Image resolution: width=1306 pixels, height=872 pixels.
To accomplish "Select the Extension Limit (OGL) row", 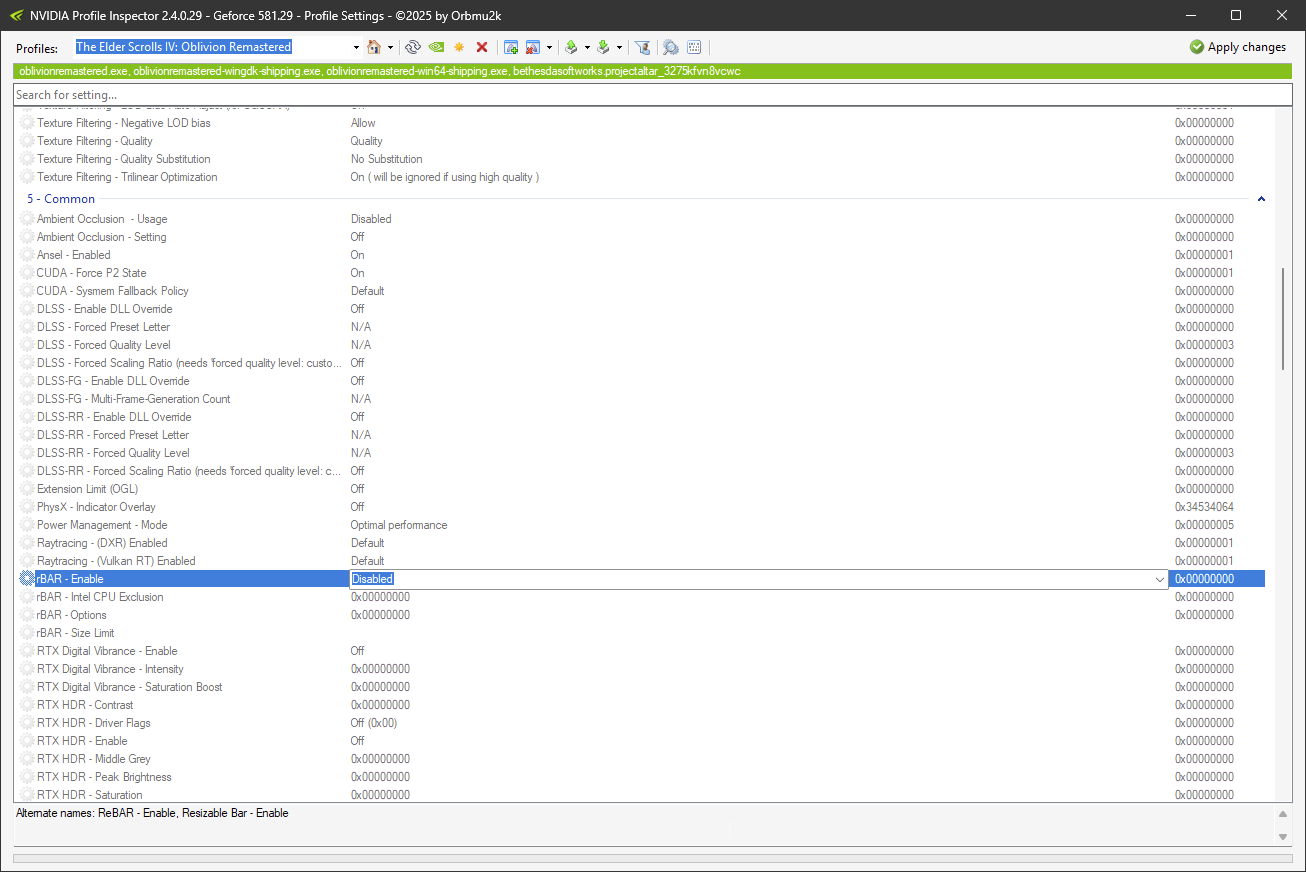I will 642,489.
